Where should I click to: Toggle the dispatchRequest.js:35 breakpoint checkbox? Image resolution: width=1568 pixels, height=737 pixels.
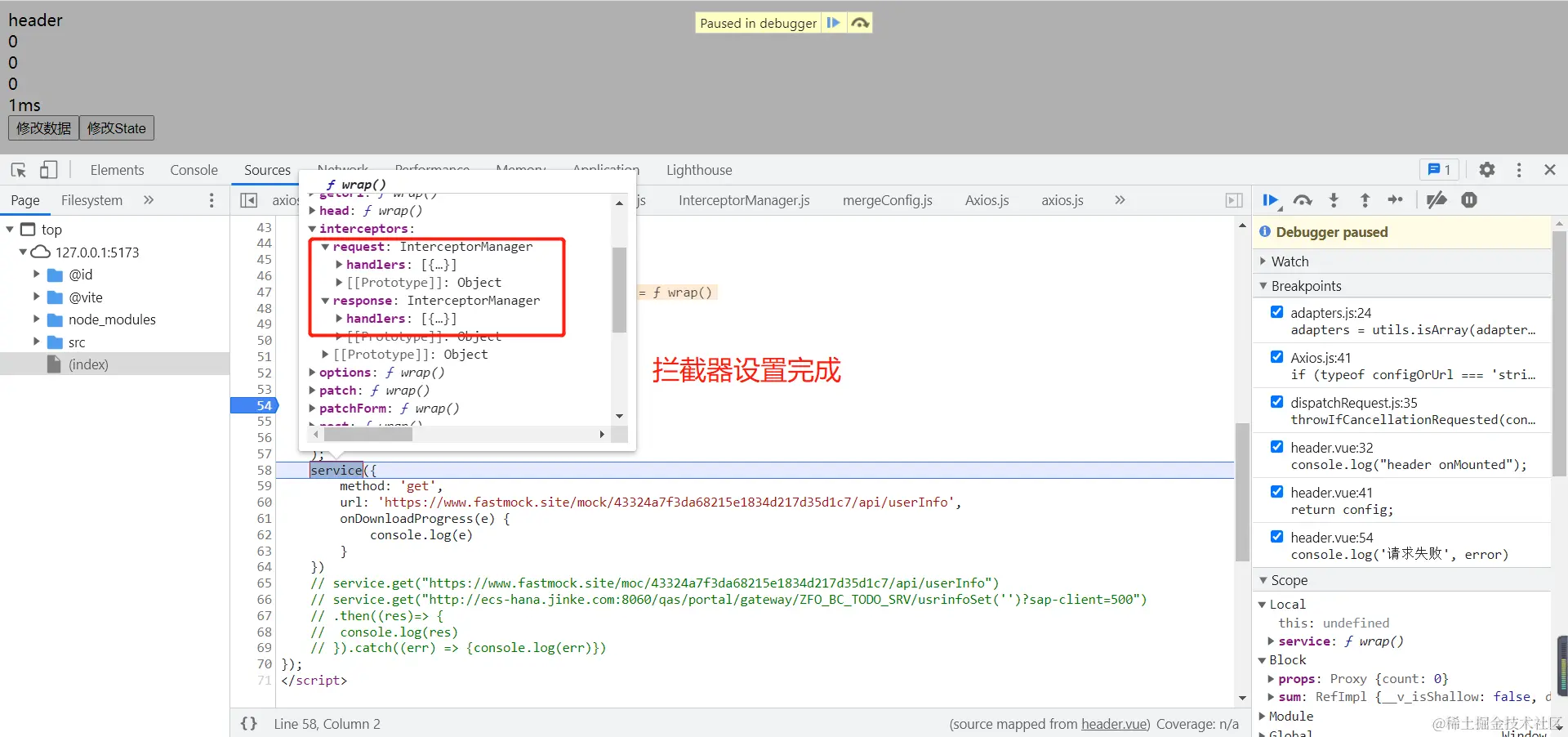click(1277, 402)
